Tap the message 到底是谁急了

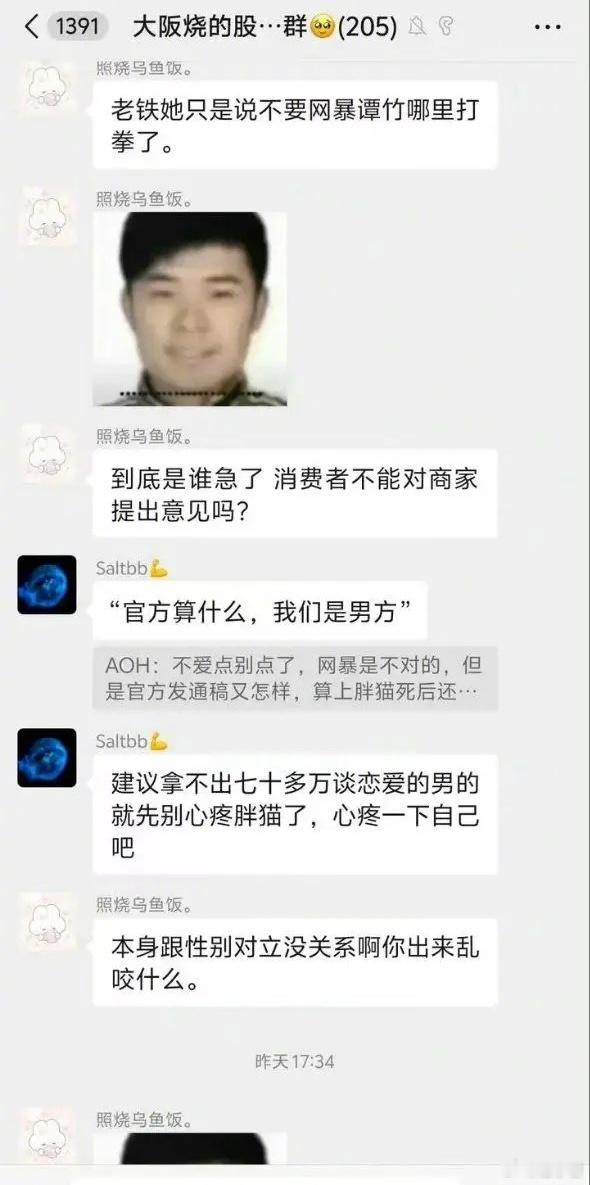click(295, 493)
